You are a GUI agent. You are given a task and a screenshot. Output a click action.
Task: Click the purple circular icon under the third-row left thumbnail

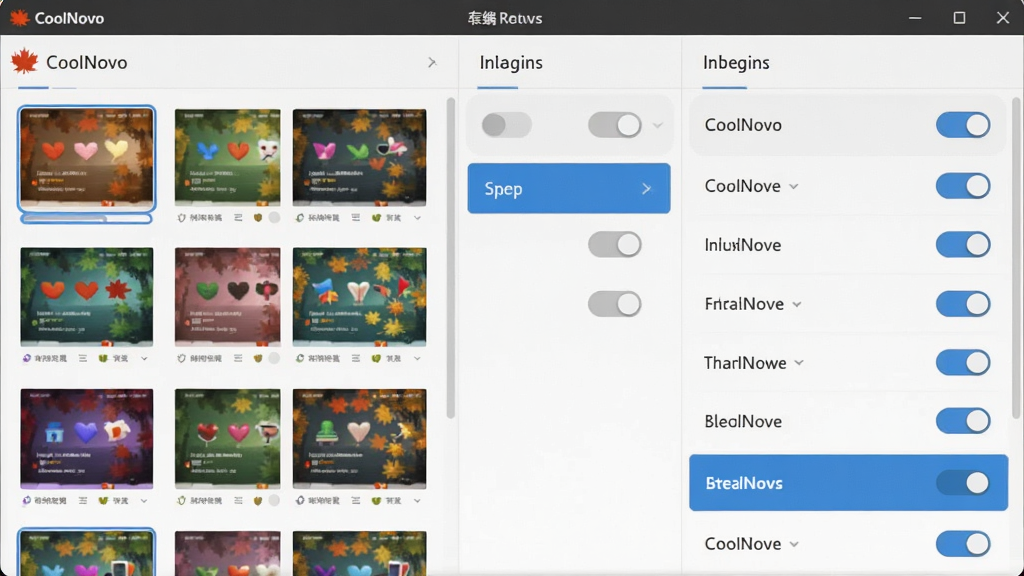[27, 500]
